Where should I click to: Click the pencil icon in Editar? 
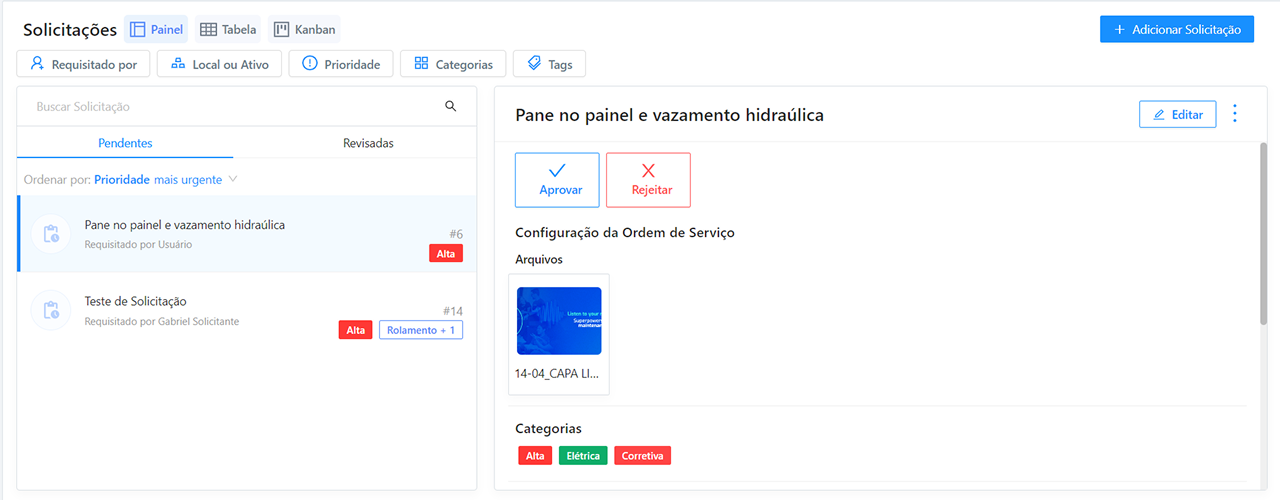[x=1160, y=115]
